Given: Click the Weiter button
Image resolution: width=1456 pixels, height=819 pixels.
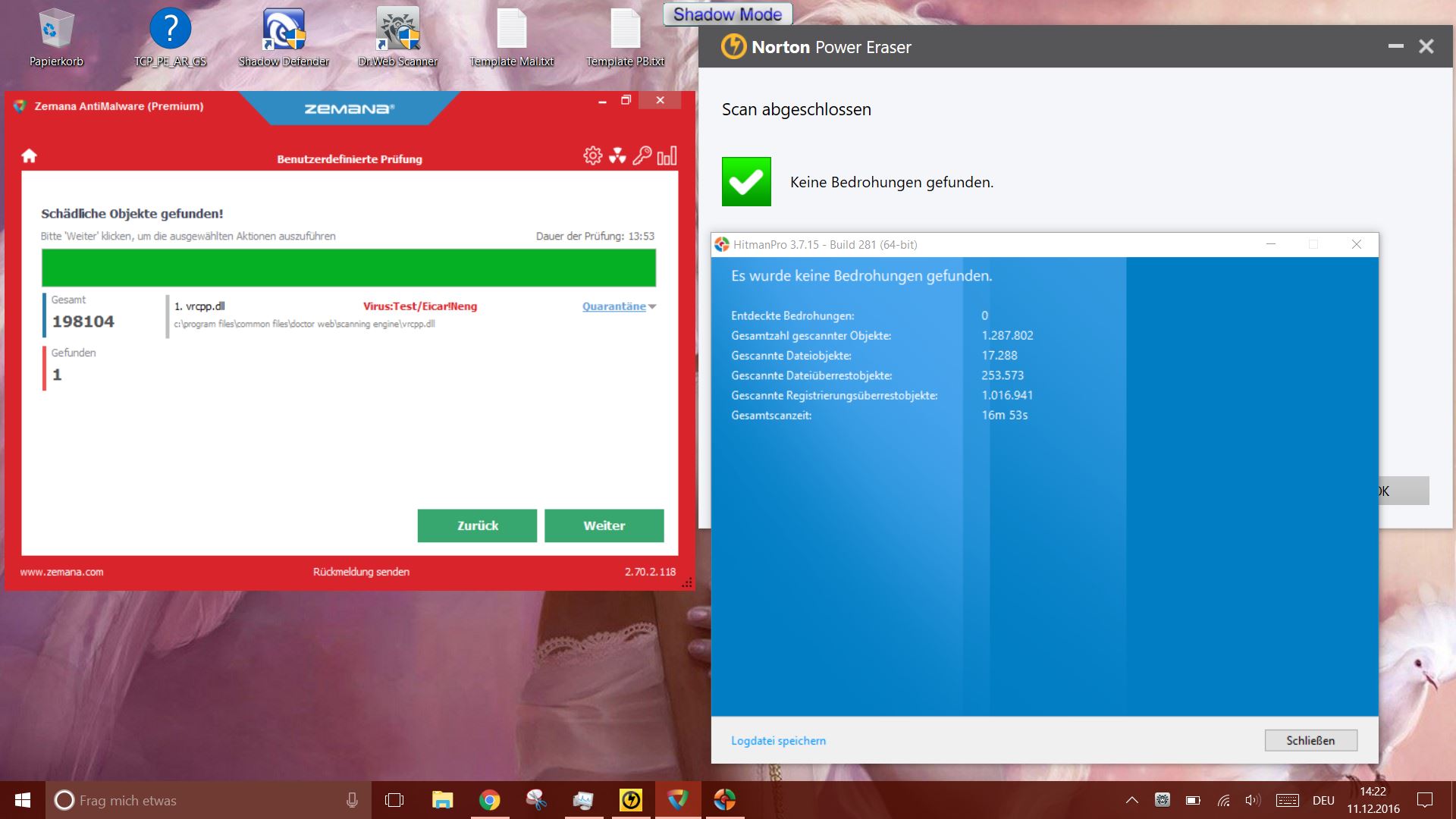Looking at the screenshot, I should click(604, 526).
